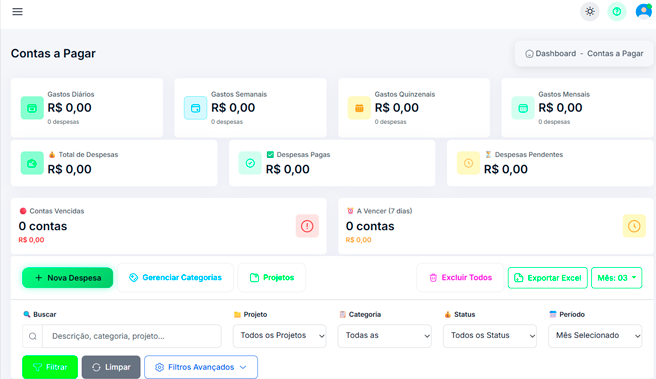
Task: Expand the Filtros Avançados options
Action: tap(201, 367)
